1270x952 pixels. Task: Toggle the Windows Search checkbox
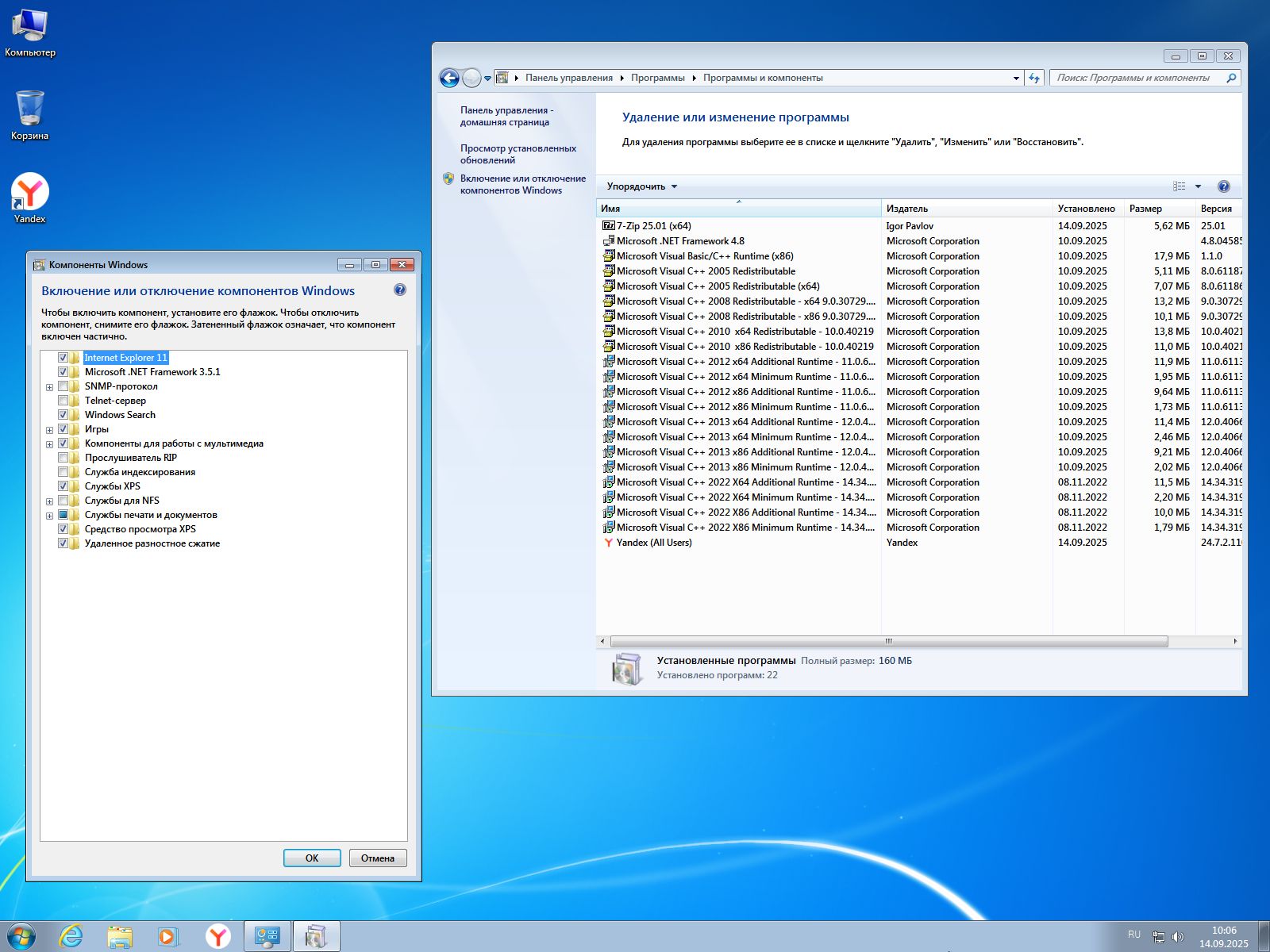(63, 415)
